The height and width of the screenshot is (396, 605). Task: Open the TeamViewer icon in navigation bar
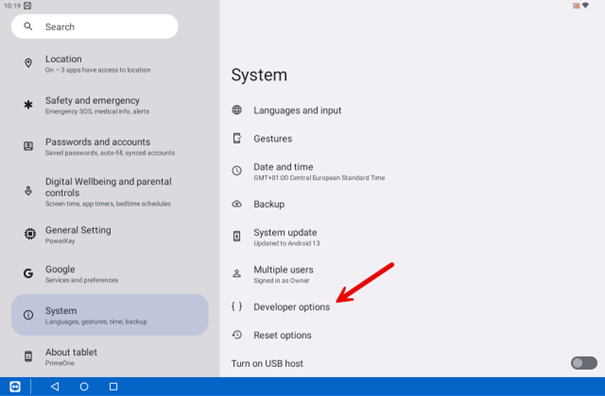coord(15,386)
